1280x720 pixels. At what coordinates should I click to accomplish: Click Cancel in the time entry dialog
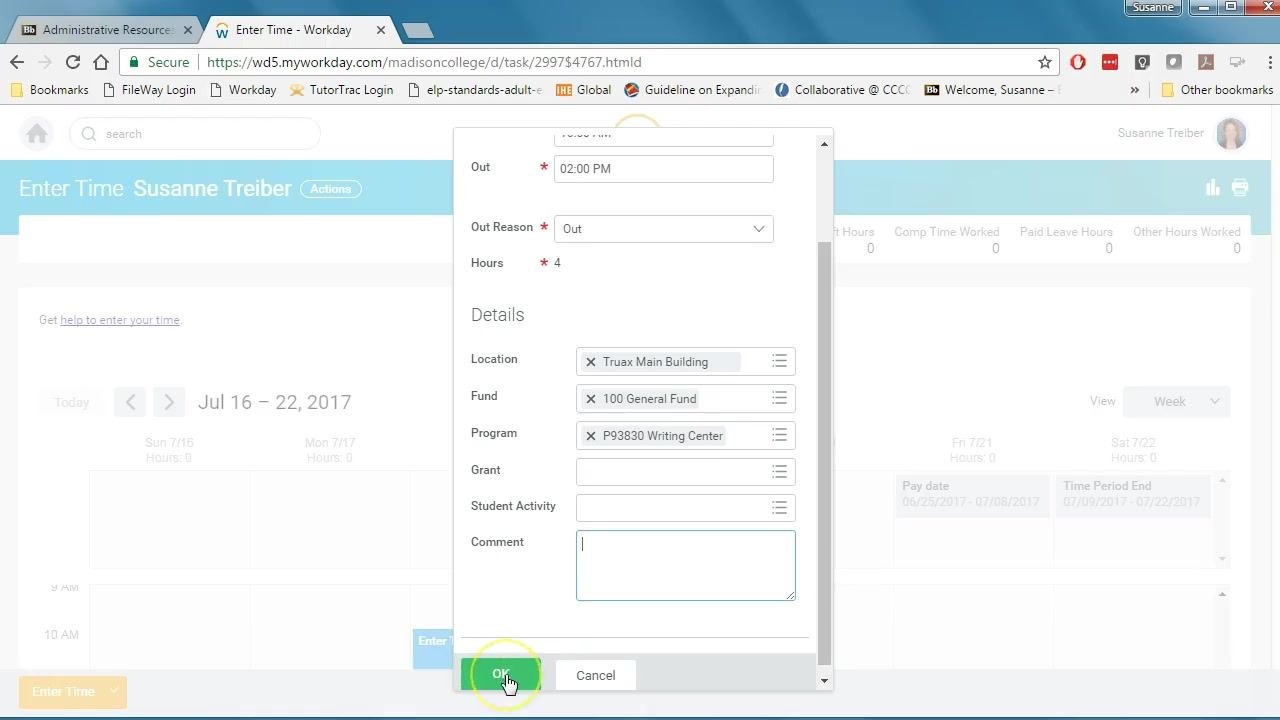pyautogui.click(x=595, y=675)
